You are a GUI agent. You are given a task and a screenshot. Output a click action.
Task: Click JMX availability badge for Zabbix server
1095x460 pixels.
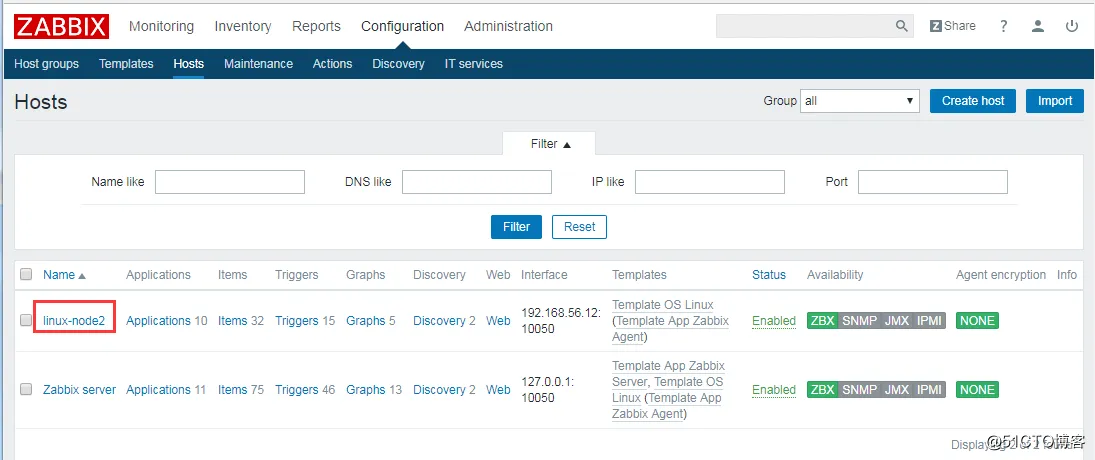897,389
